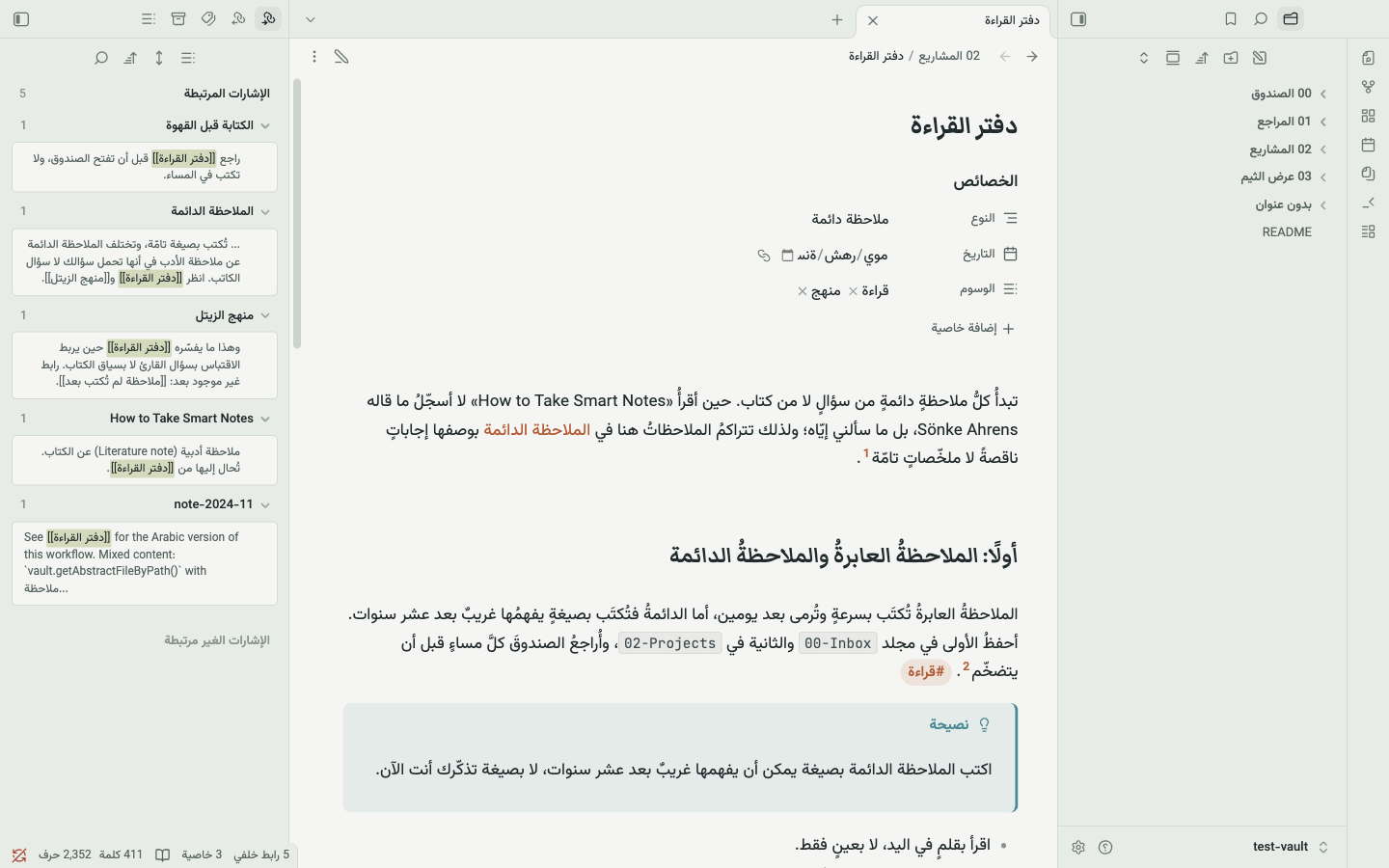Open the note's more options menu
Screen dimensions: 1389x868
click(x=314, y=57)
